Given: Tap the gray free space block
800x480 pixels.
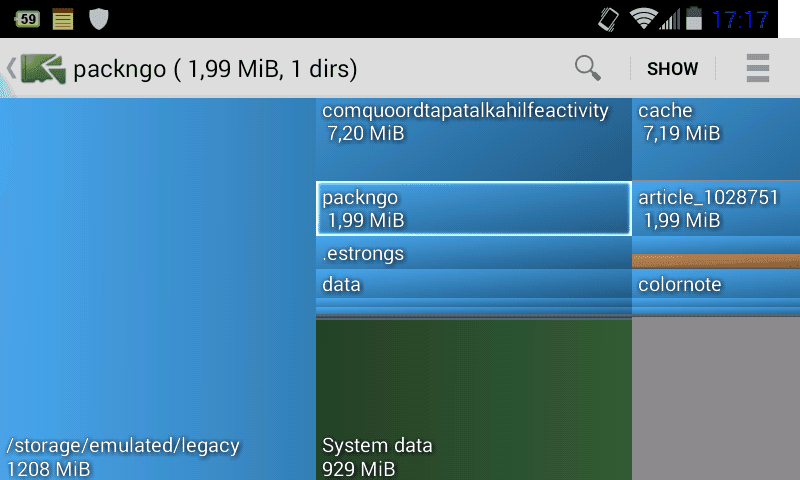Looking at the screenshot, I should pos(716,399).
